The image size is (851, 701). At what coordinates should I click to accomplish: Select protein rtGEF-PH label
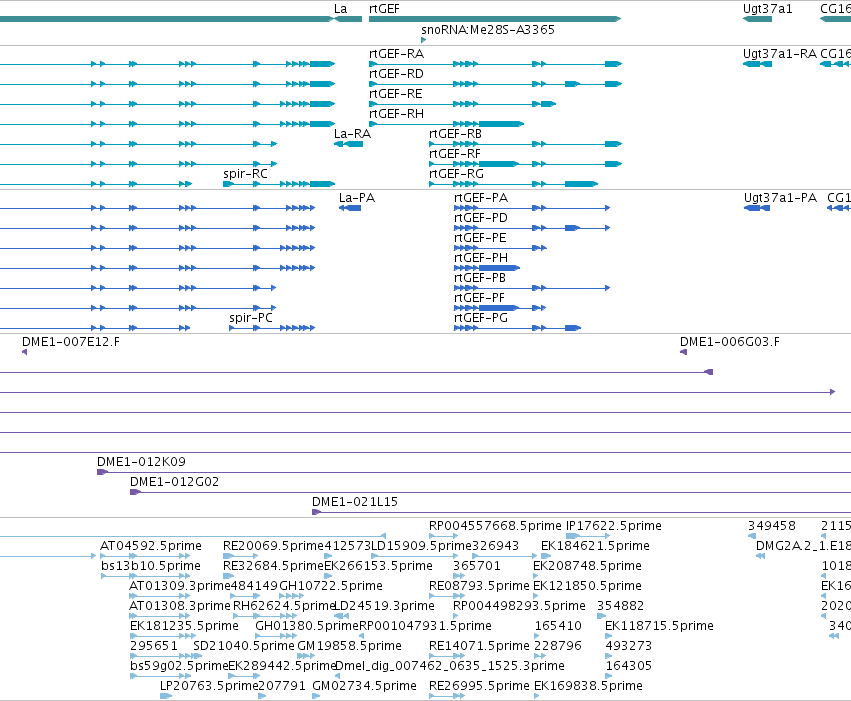tap(481, 258)
